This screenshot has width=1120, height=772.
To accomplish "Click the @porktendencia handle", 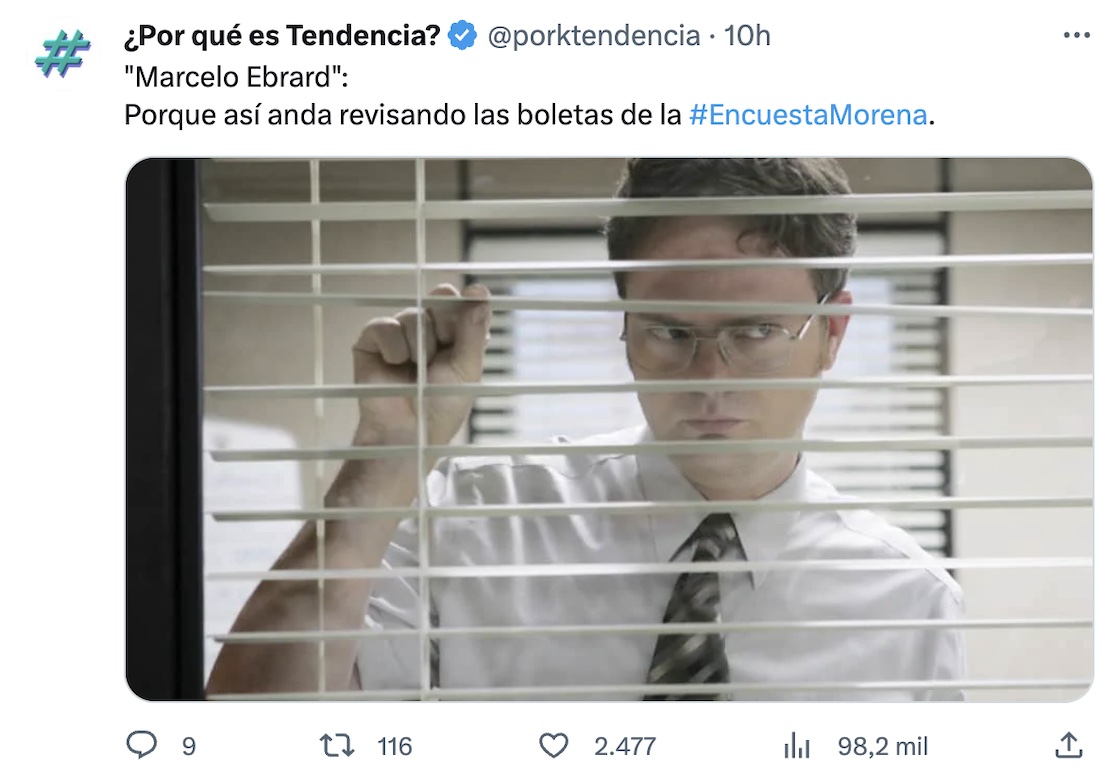I will click(594, 36).
